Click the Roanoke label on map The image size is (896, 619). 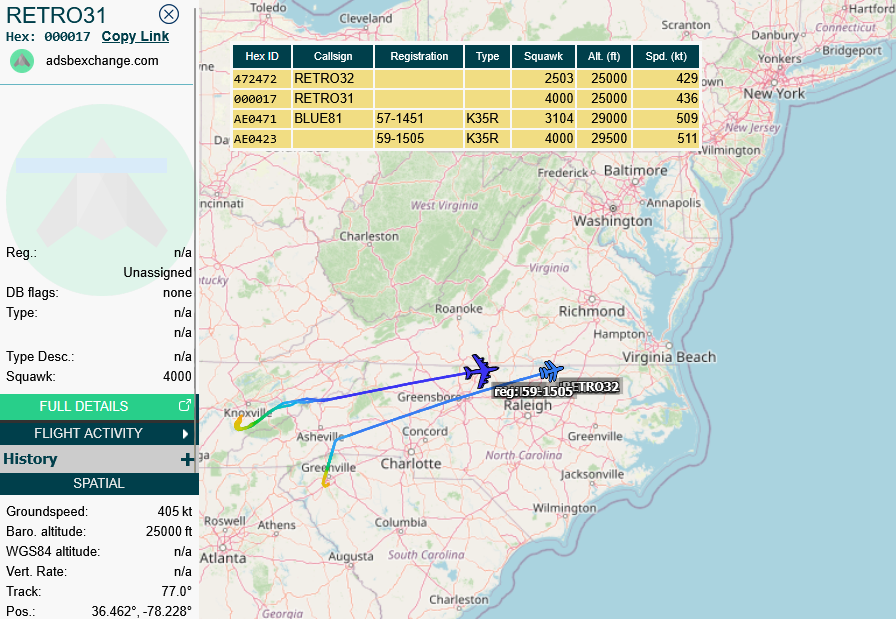point(459,309)
